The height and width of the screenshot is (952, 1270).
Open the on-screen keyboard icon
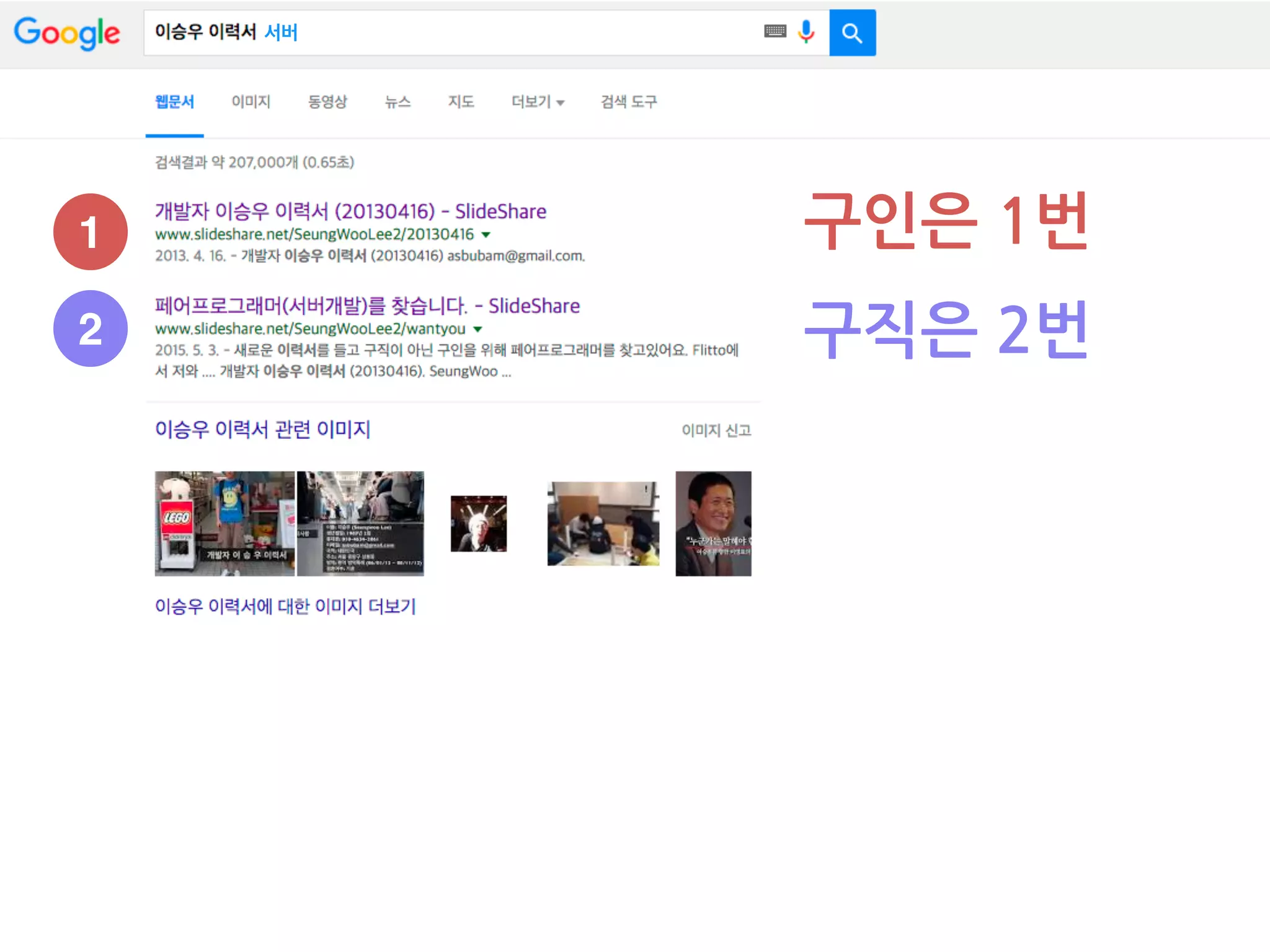tap(775, 32)
